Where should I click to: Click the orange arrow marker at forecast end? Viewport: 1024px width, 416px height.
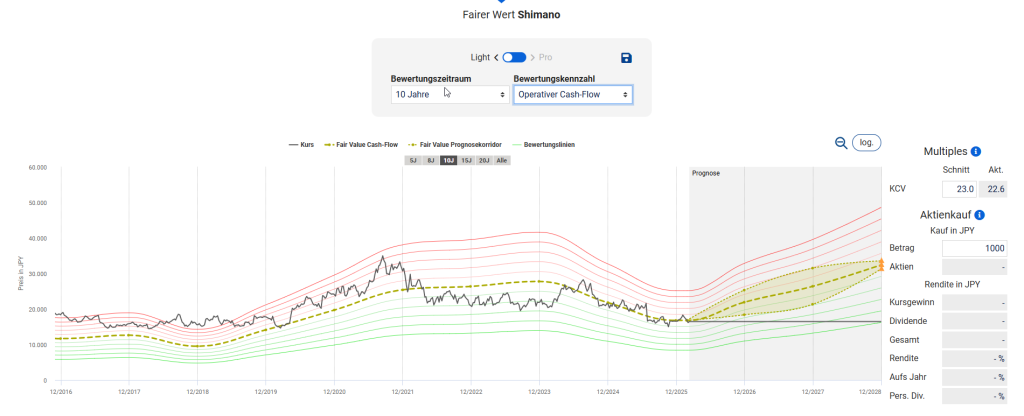880,265
